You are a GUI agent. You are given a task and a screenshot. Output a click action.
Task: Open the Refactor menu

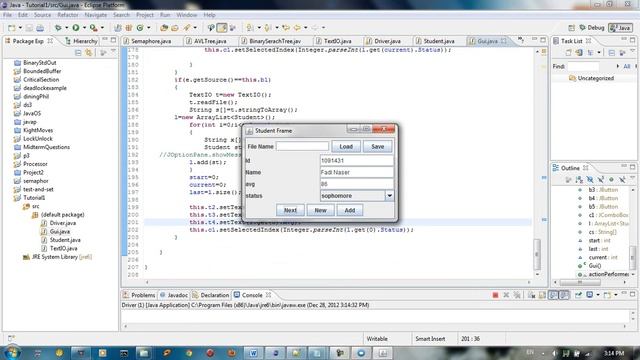[67, 15]
